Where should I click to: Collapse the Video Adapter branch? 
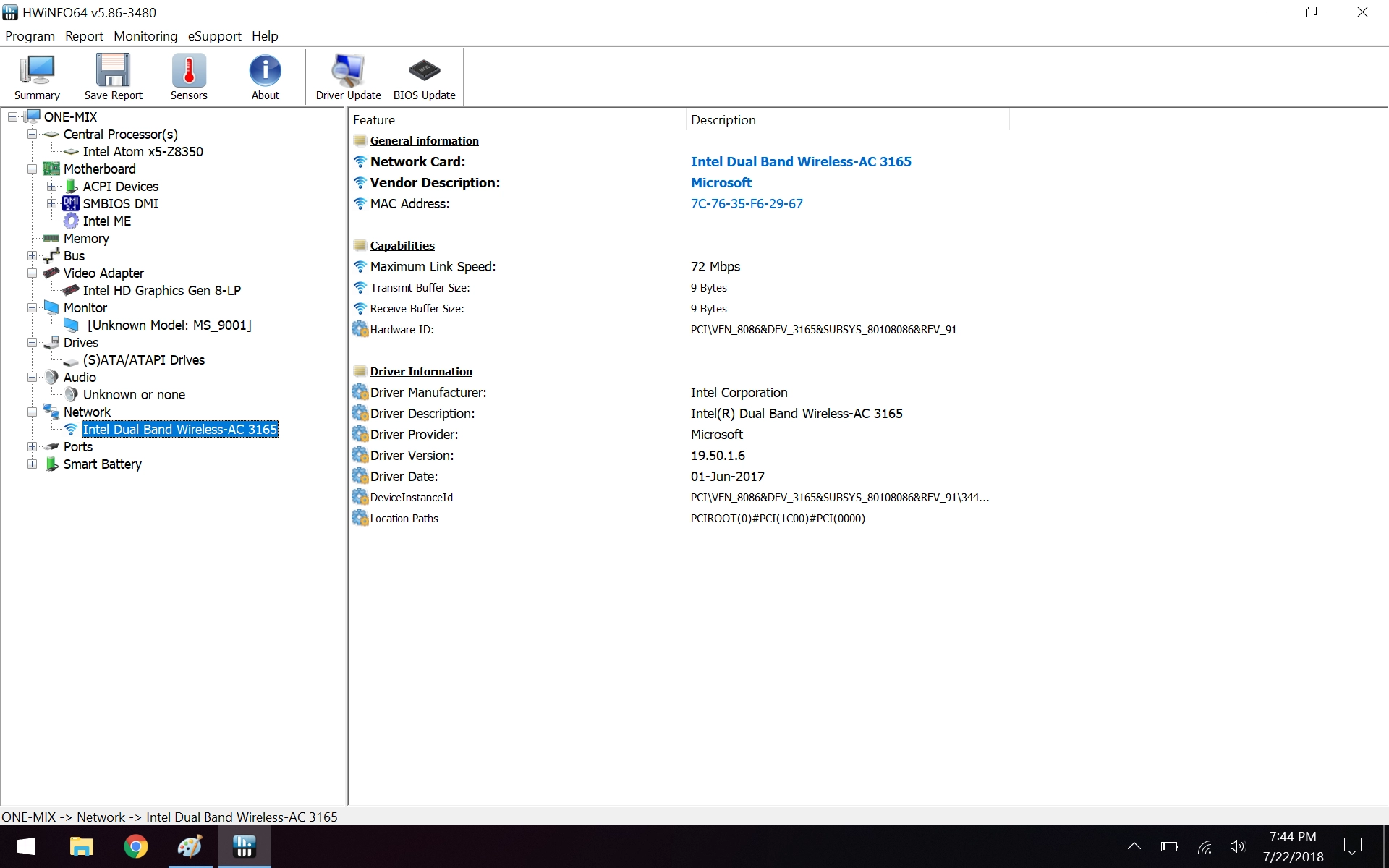coord(33,273)
